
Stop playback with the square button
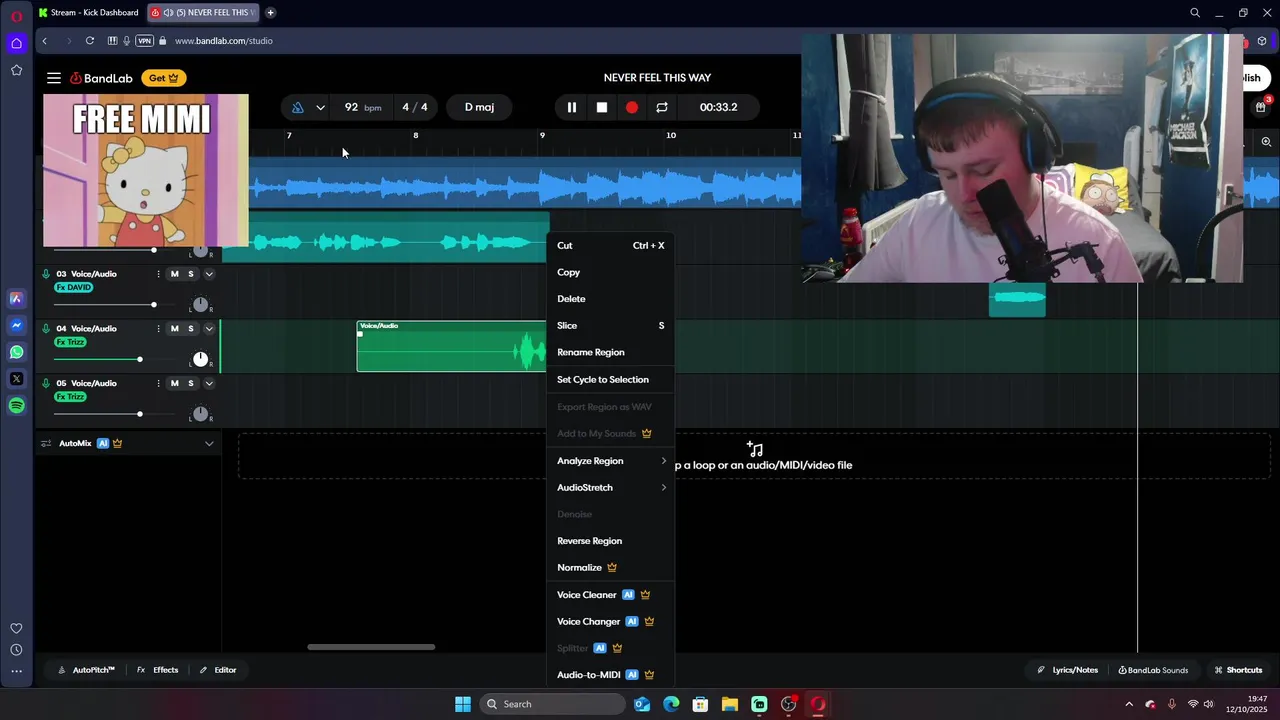click(x=602, y=107)
